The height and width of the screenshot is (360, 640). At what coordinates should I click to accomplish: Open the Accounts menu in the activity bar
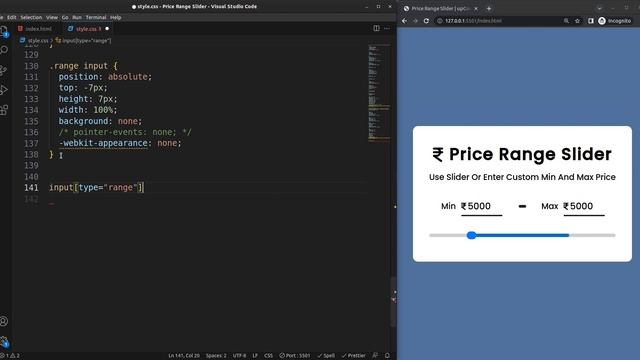(x=4, y=321)
